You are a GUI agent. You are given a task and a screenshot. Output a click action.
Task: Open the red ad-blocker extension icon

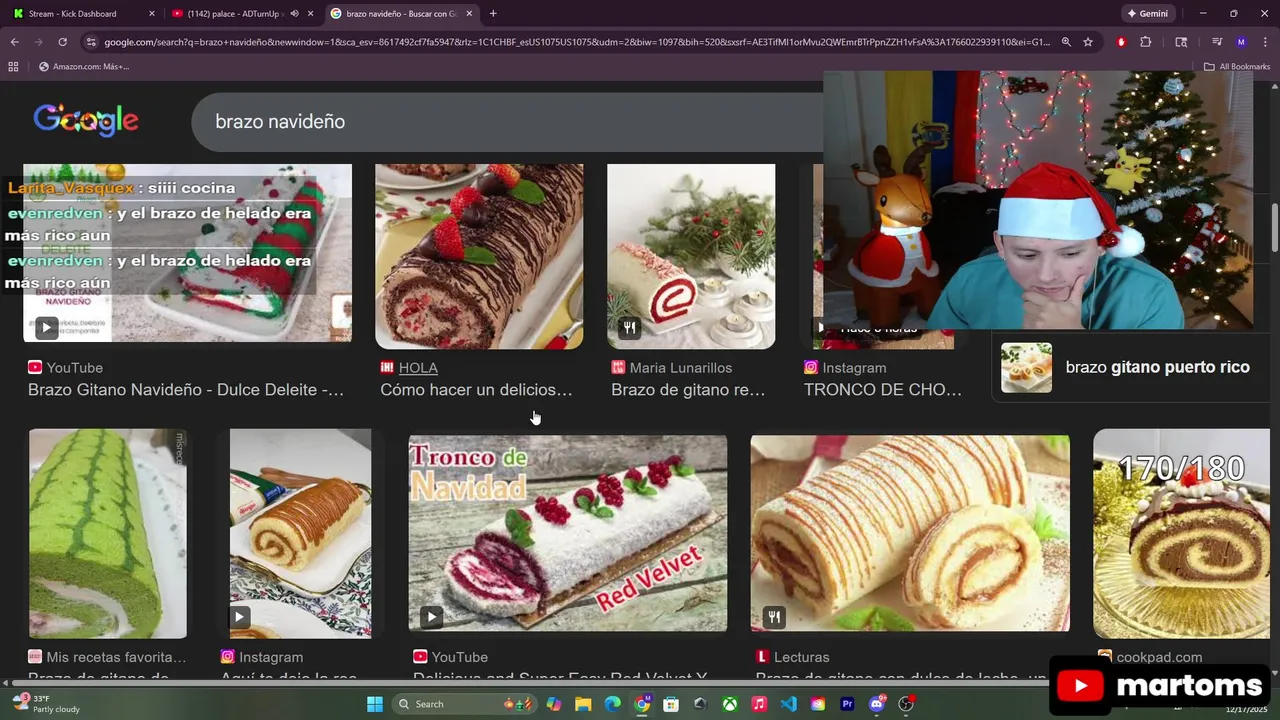tap(1121, 42)
